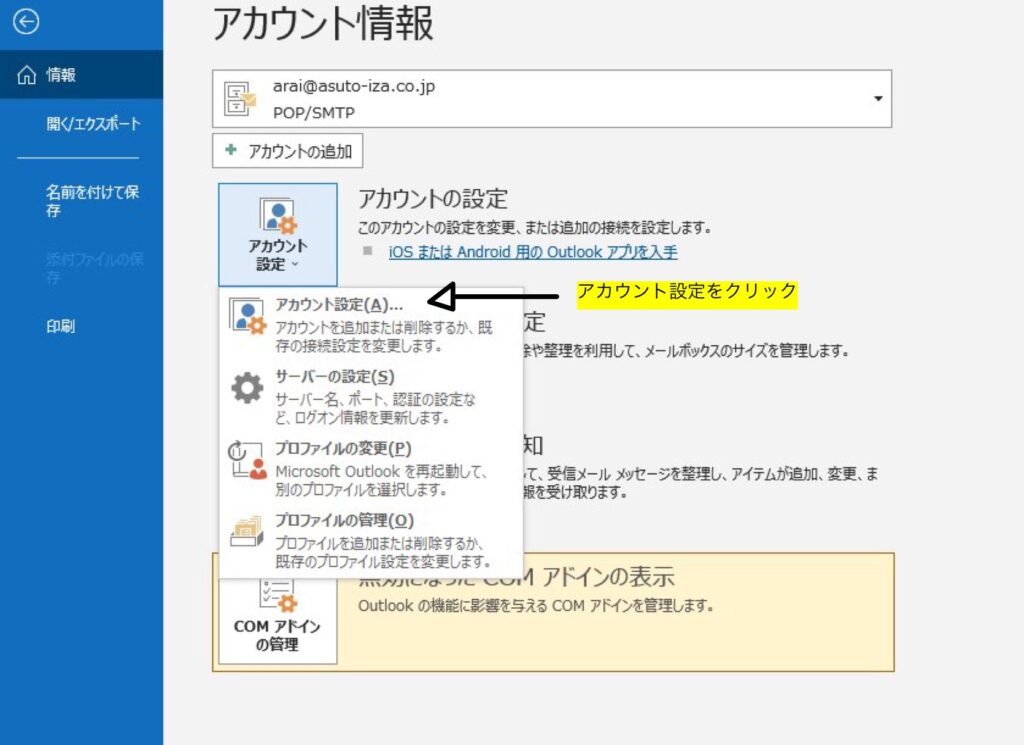Select 名前を付けて保存 in the sidebar
The image size is (1024, 745).
[92, 201]
